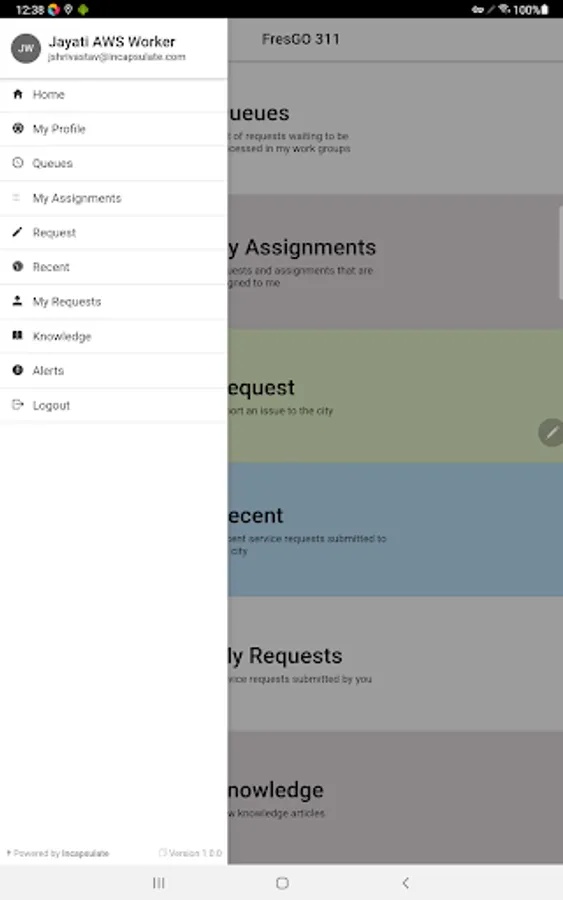Tap the My Assignments list icon
This screenshot has height=900, width=563.
[x=17, y=198]
